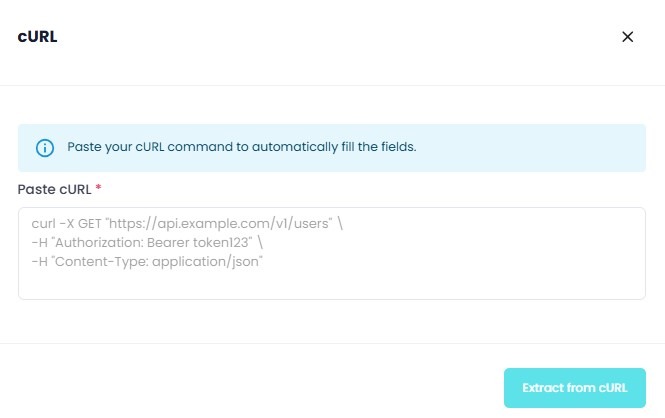Click the cURL dialog title
Image resolution: width=665 pixels, height=418 pixels.
point(37,37)
